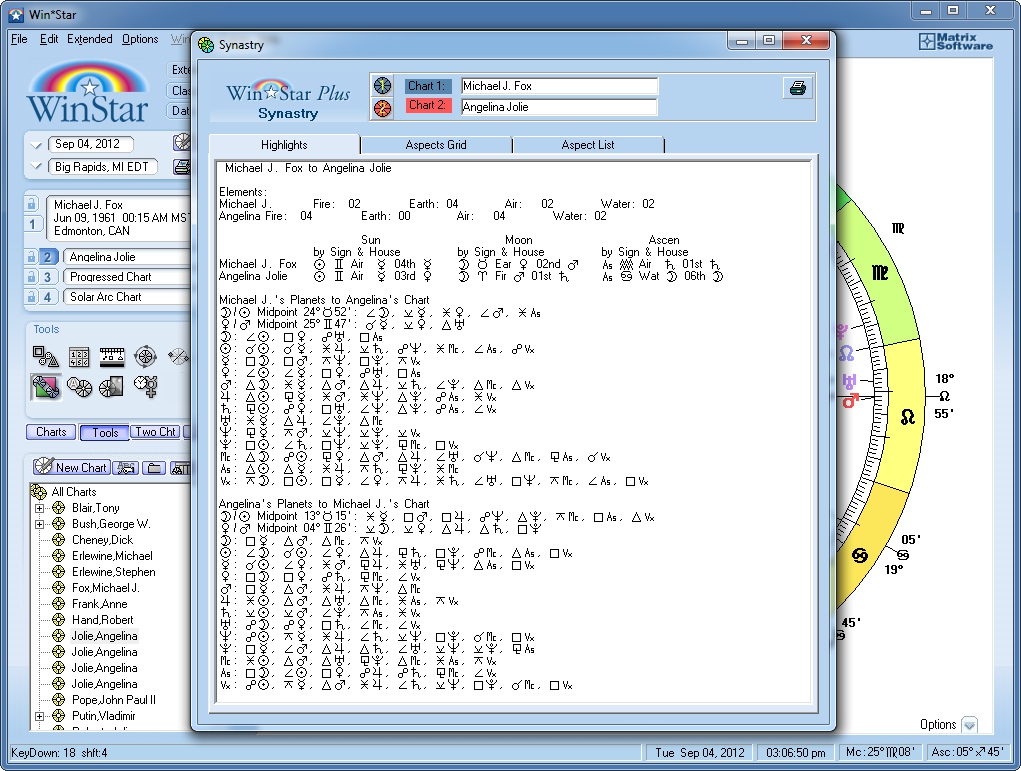Click the Progressed Chart slot field
Image resolution: width=1021 pixels, height=771 pixels.
pyautogui.click(x=127, y=277)
